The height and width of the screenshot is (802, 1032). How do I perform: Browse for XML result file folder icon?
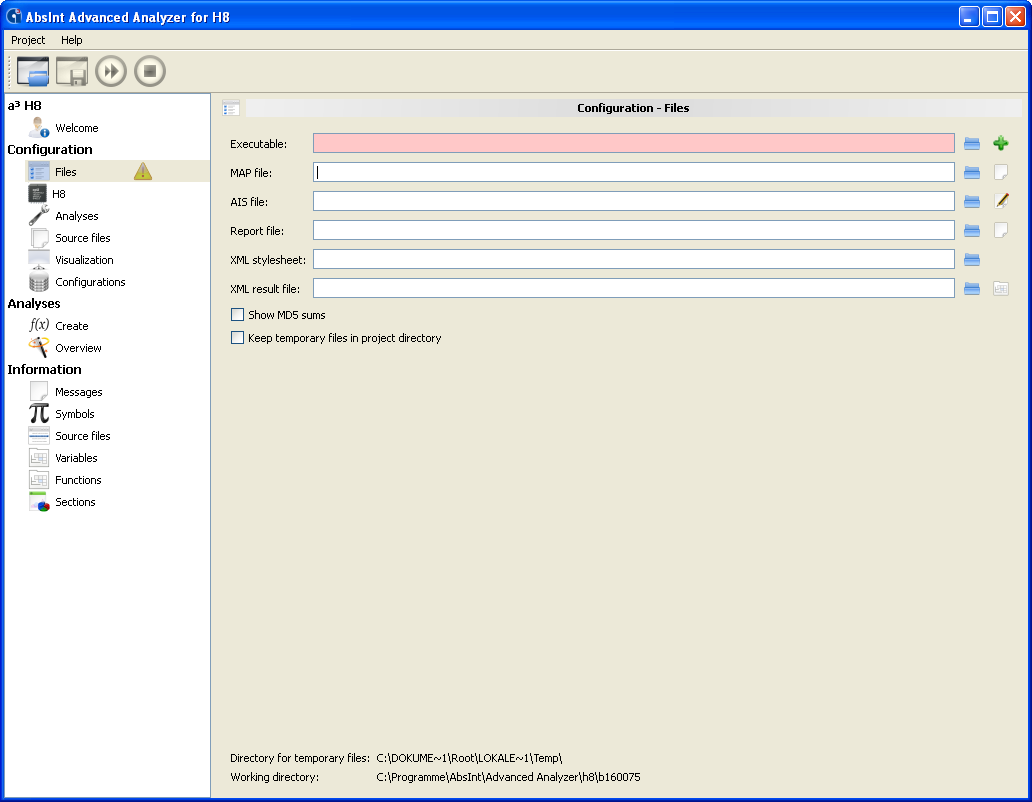point(972,288)
